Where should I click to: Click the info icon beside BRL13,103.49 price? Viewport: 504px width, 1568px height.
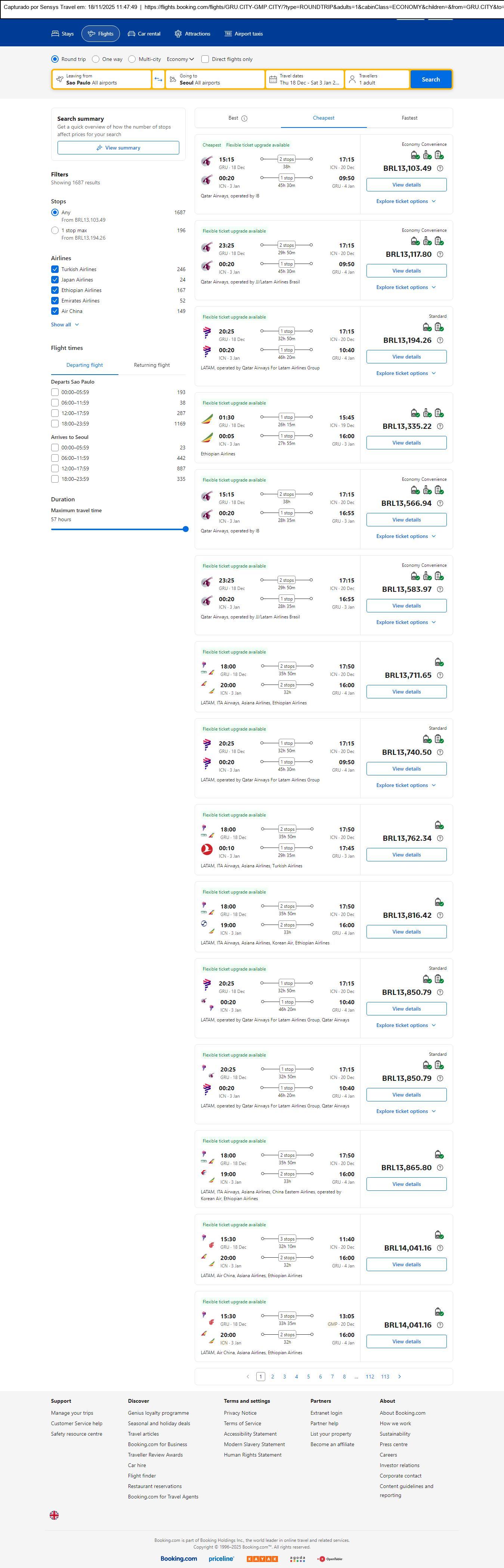440,169
